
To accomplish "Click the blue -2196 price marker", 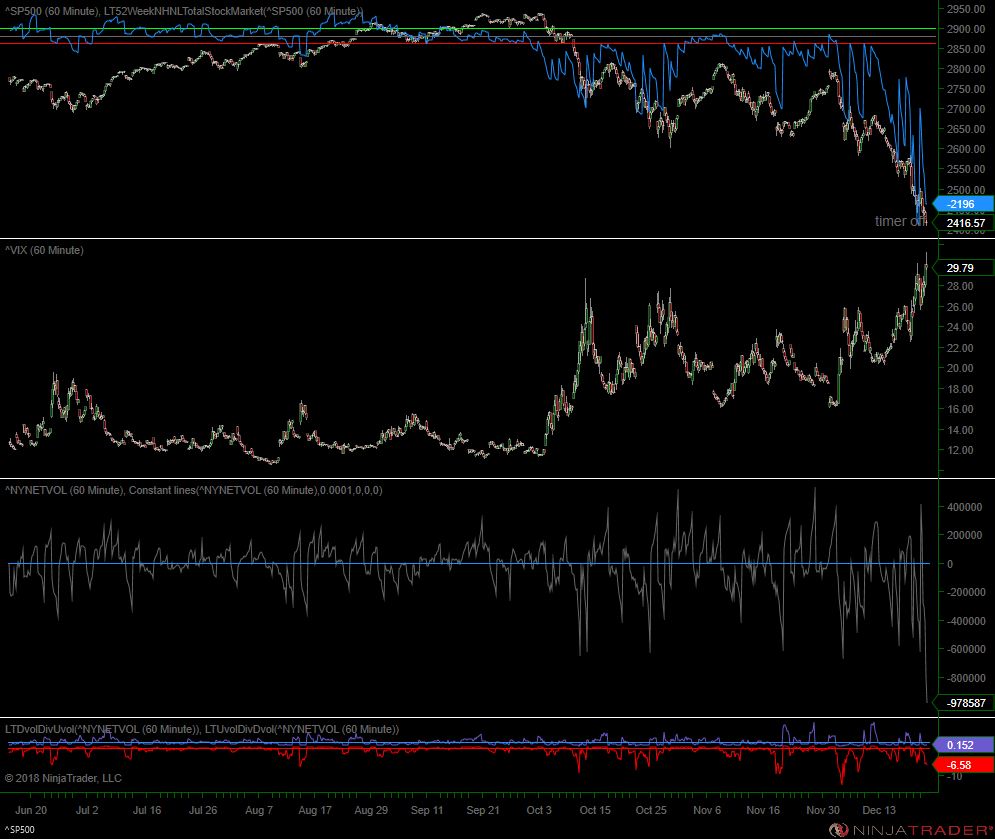I will (x=963, y=204).
